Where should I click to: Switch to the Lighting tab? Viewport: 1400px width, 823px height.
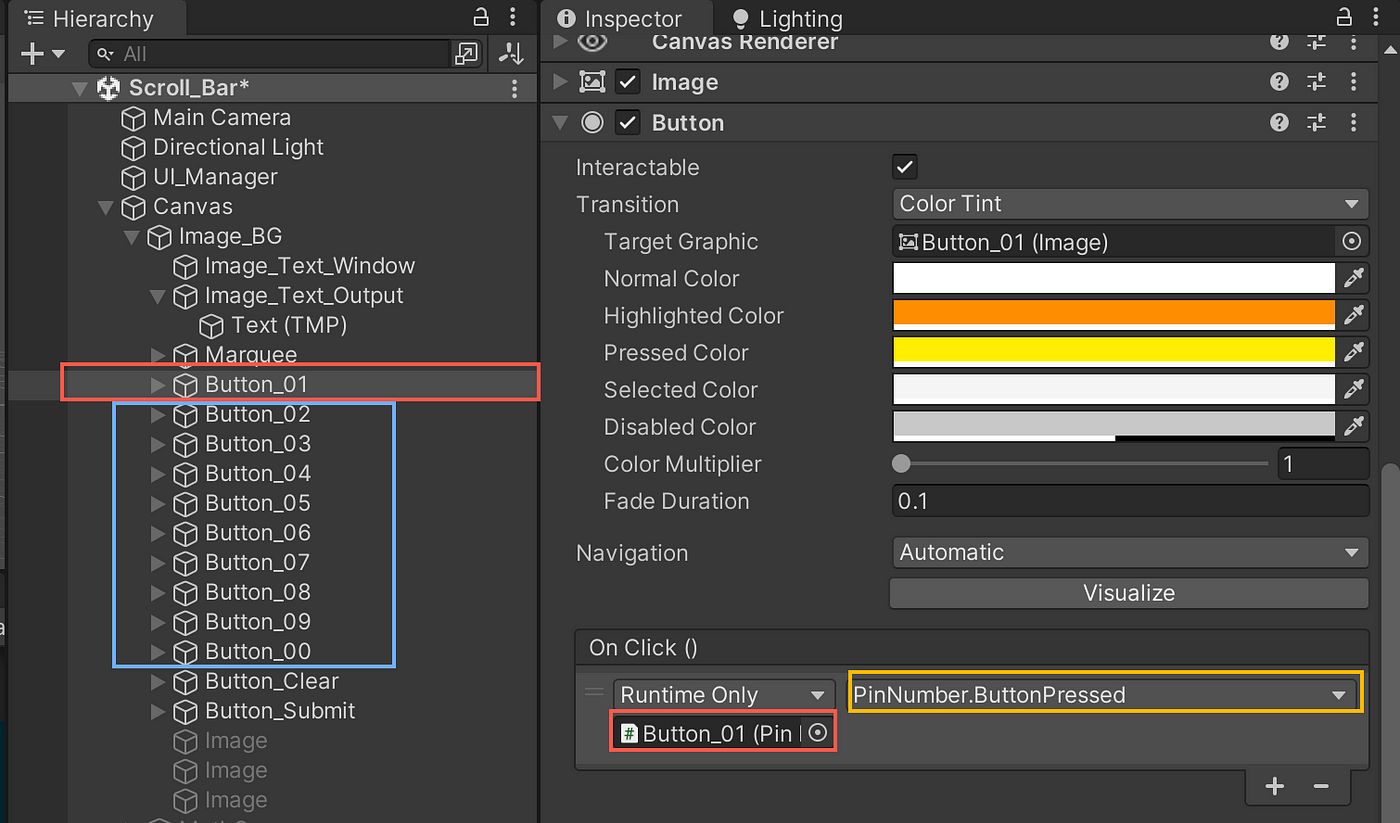coord(787,19)
